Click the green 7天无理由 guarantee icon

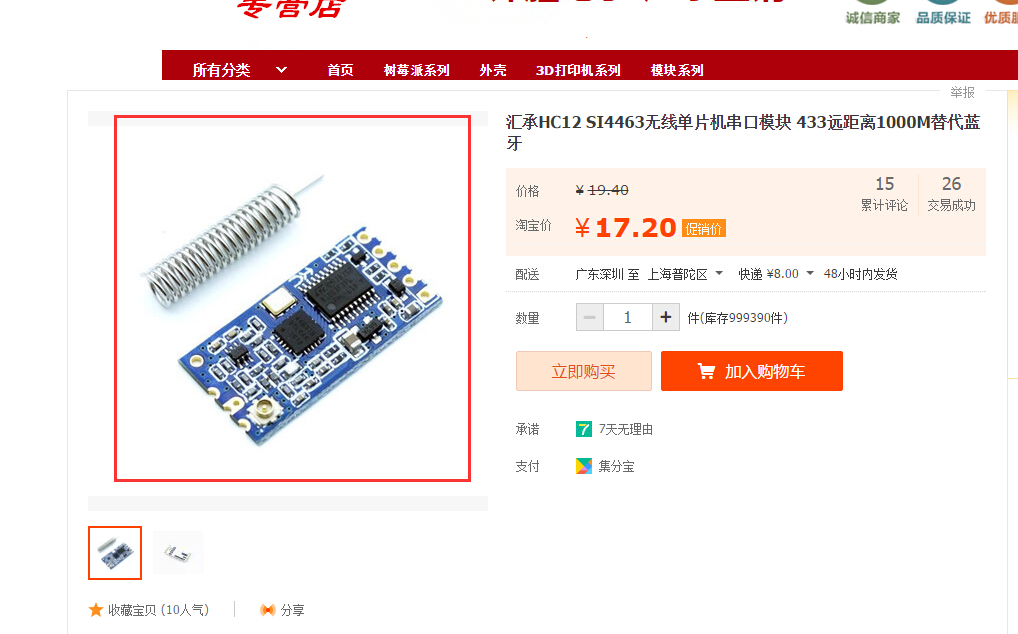pos(584,429)
